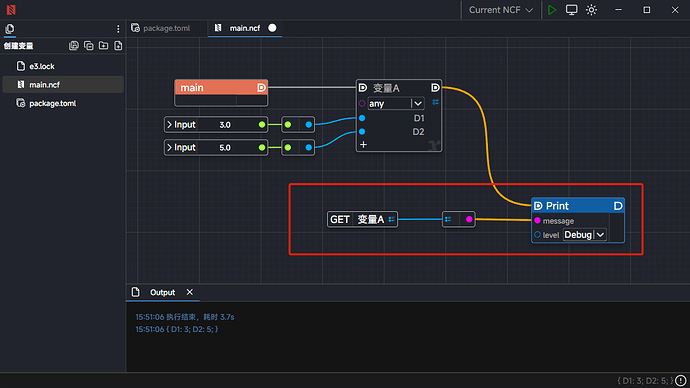Click the magenta message port on the Print node

[x=537, y=220]
